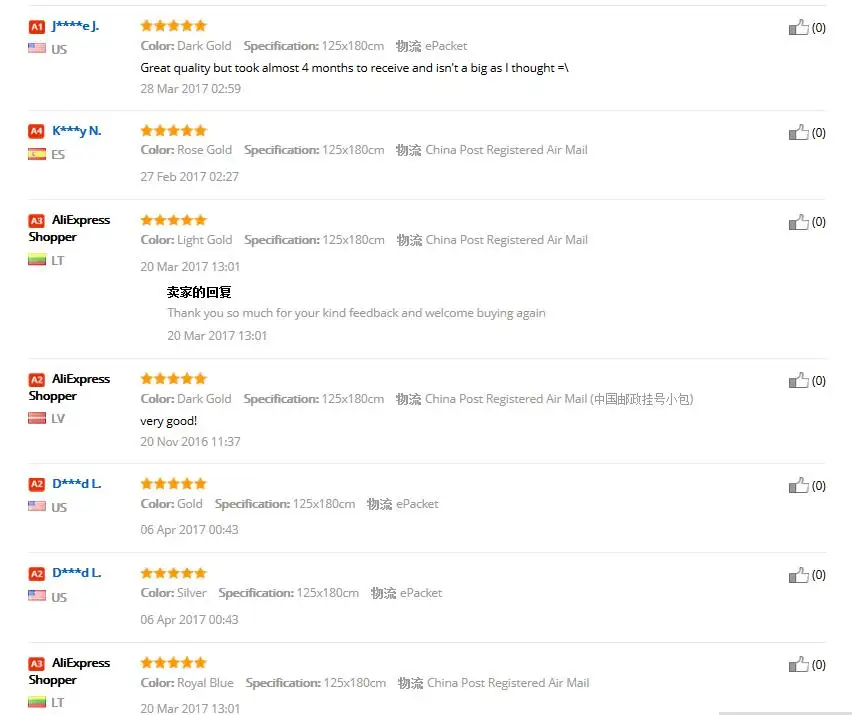Open D***d L. profile on Gold review
852x715 pixels.
pyautogui.click(x=77, y=484)
